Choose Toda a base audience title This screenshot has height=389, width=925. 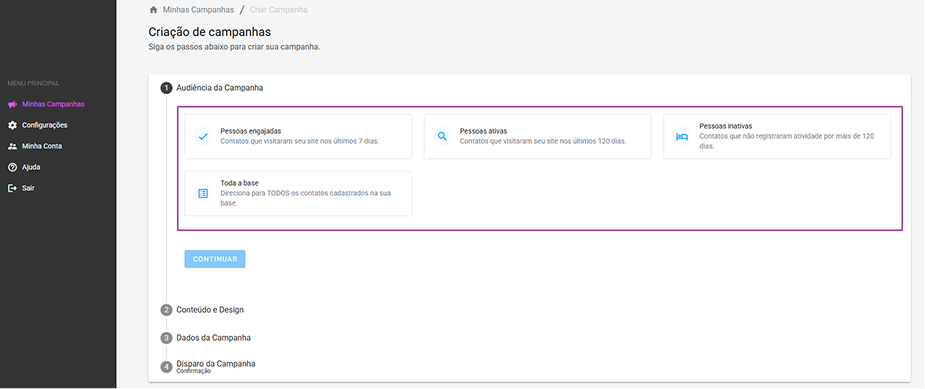240,183
